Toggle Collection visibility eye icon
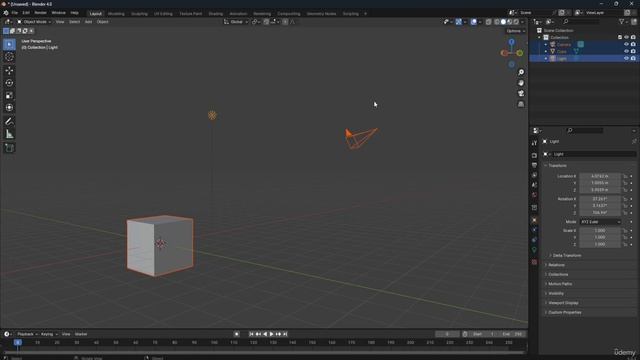The image size is (640, 360). tap(626, 38)
